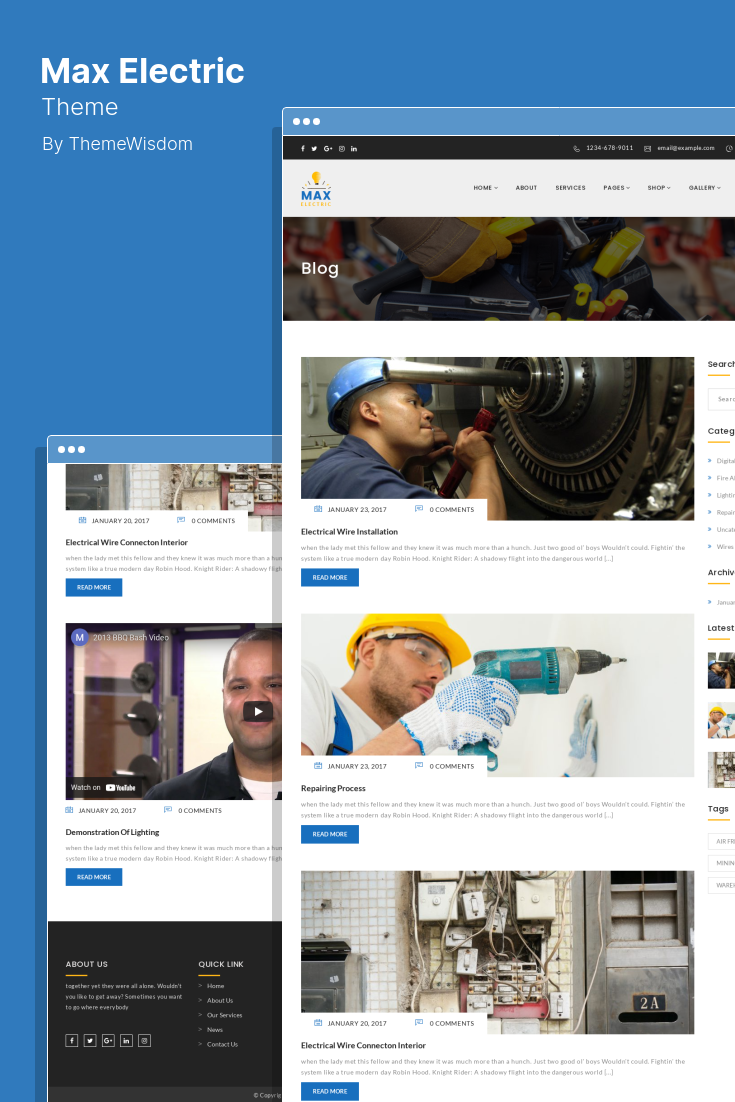Click calendar icon on Demonstration Of Lighting post
Image resolution: width=735 pixels, height=1102 pixels.
point(70,810)
